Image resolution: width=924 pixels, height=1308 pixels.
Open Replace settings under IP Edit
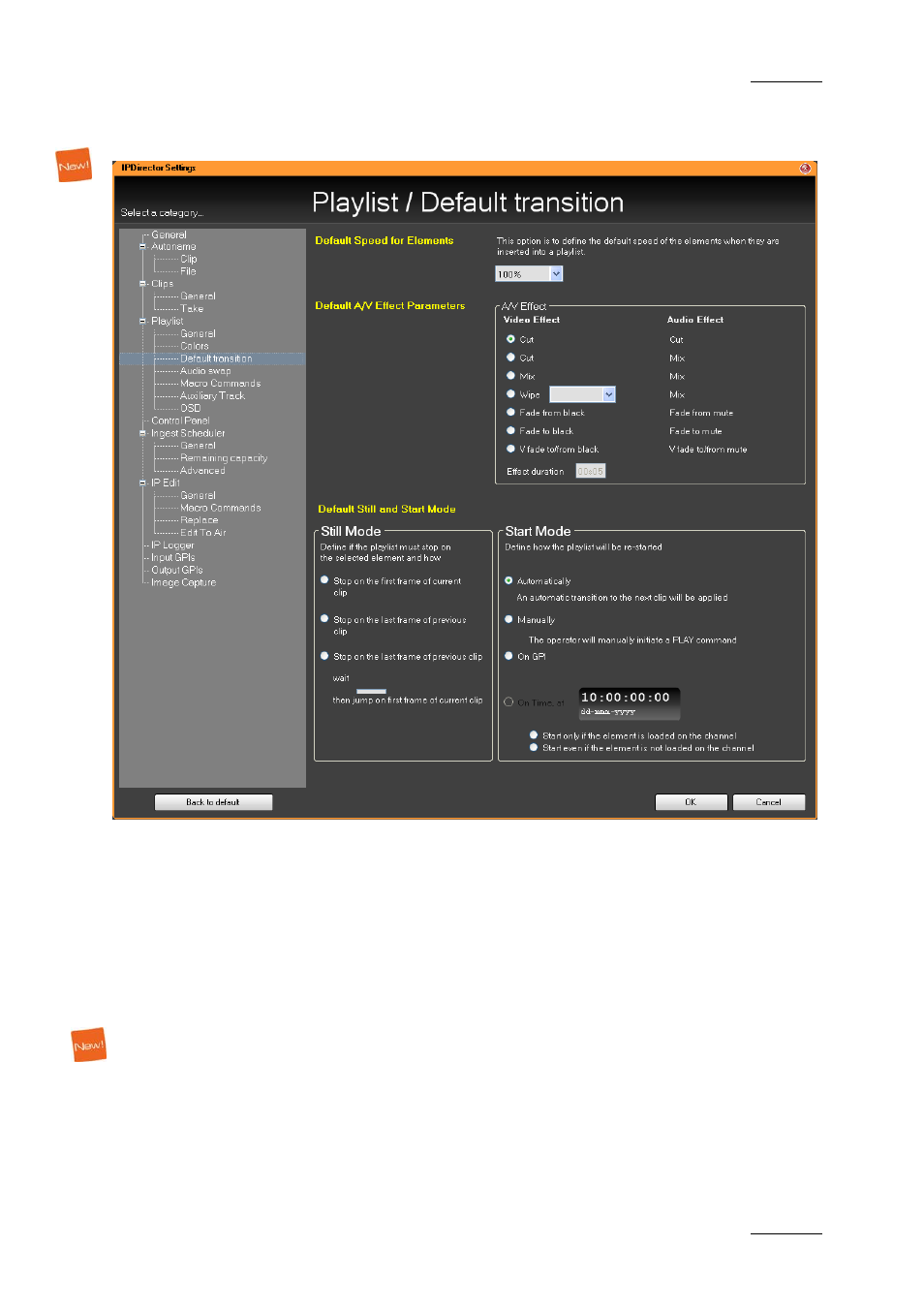tap(200, 520)
